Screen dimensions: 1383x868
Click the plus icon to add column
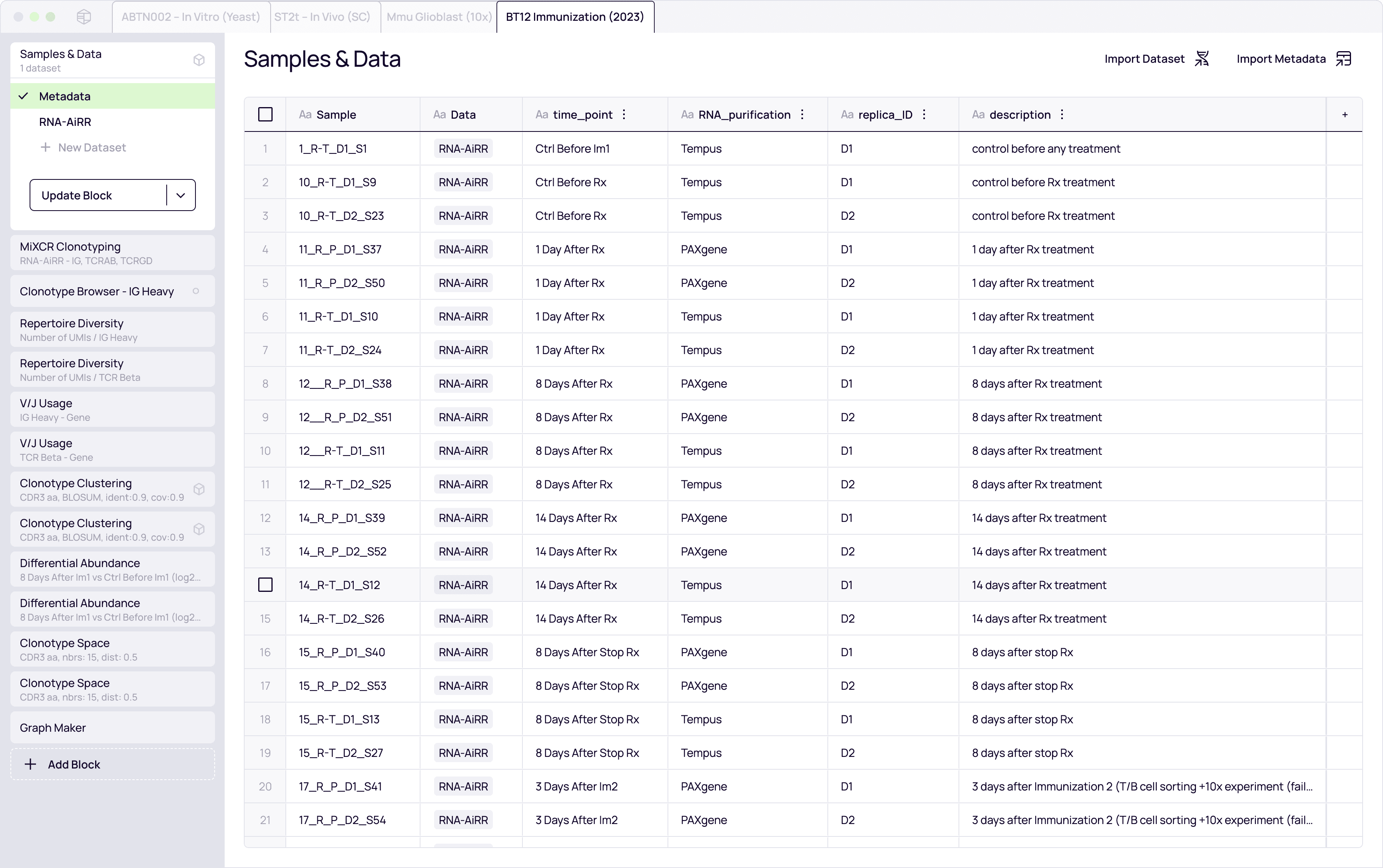pyautogui.click(x=1345, y=115)
